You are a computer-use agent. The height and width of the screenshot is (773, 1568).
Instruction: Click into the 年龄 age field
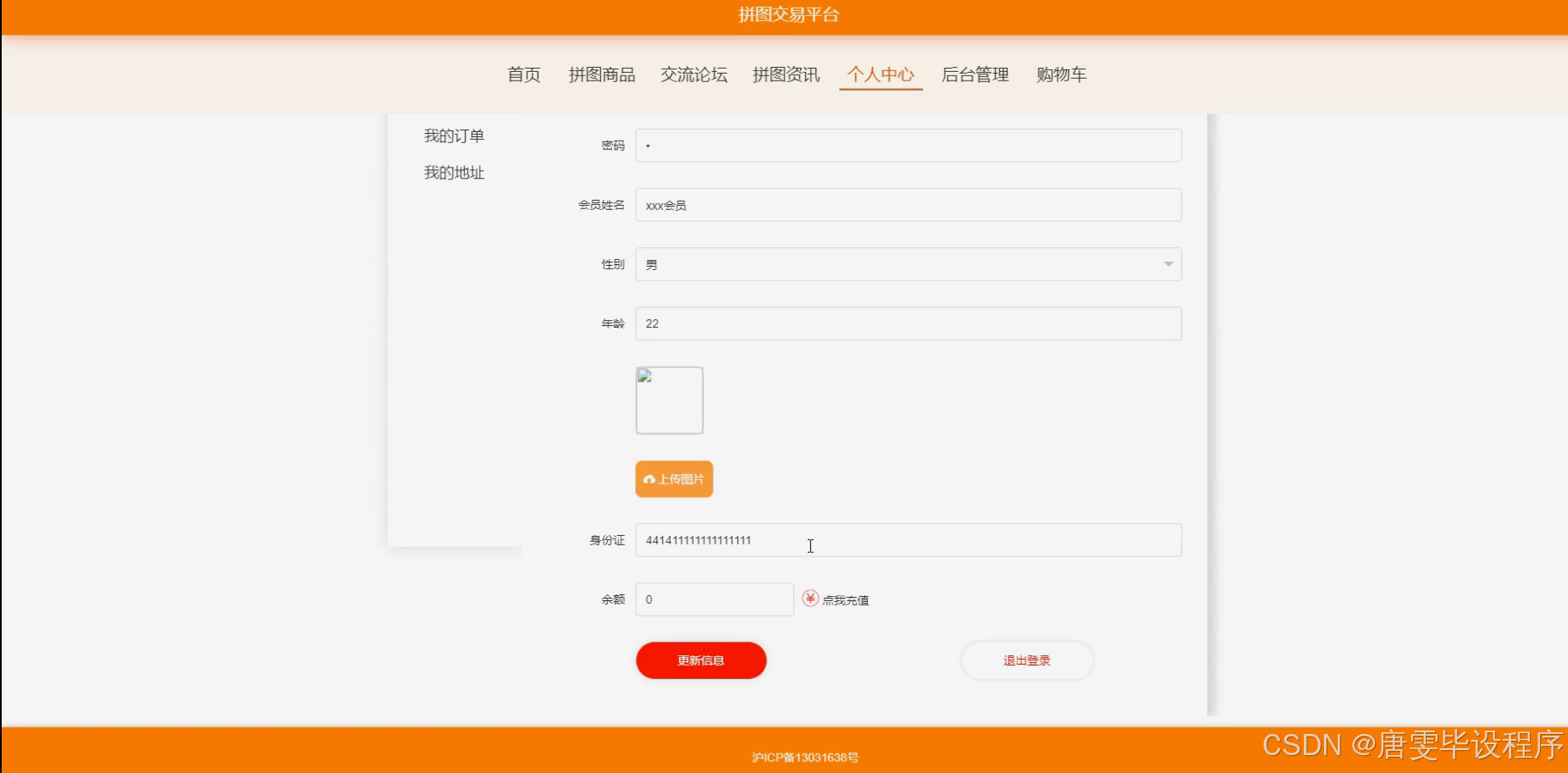(908, 323)
